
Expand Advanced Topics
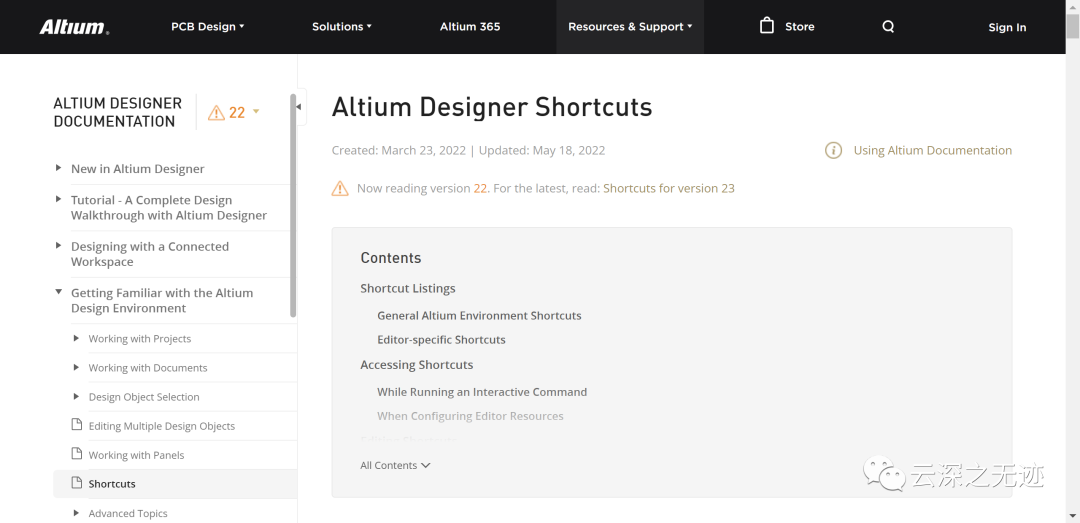click(x=76, y=513)
